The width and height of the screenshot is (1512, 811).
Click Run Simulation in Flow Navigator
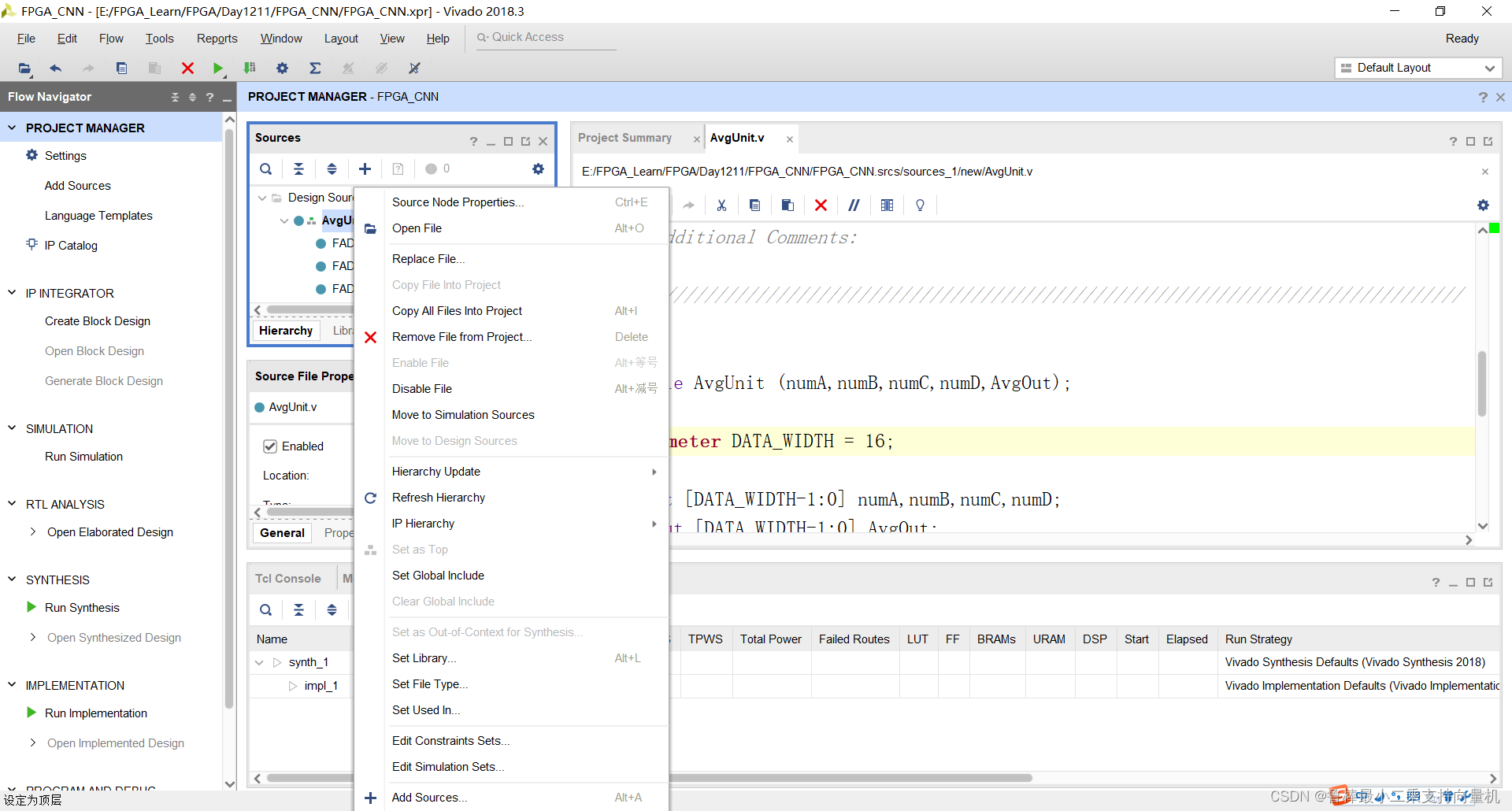(x=83, y=457)
